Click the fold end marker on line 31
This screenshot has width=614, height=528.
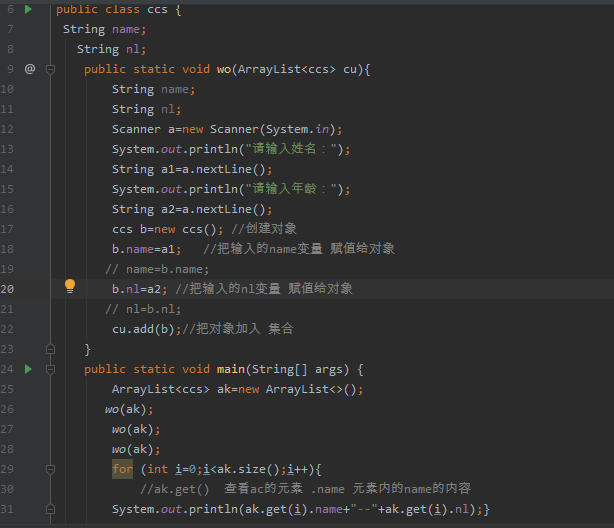(50, 509)
